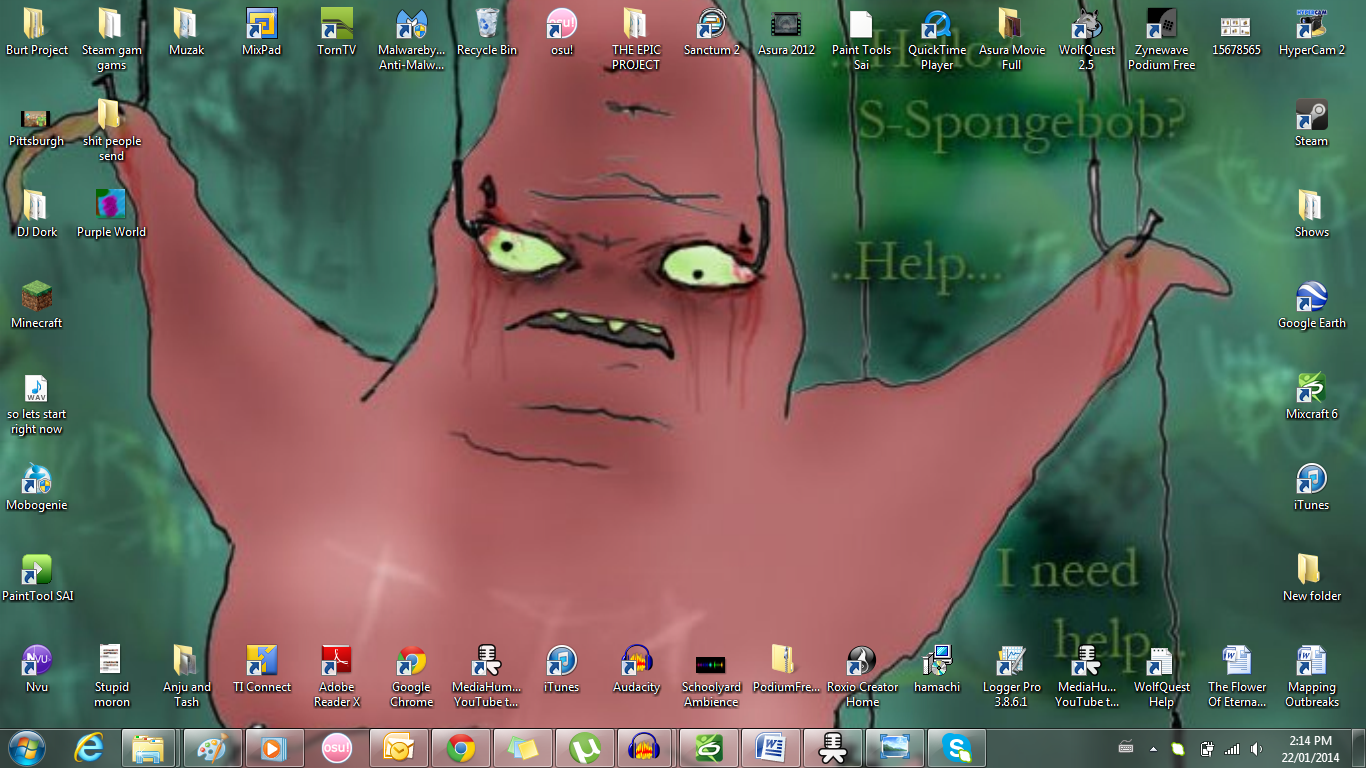Open Windows Media Player in taskbar
The image size is (1366, 768).
click(x=273, y=748)
